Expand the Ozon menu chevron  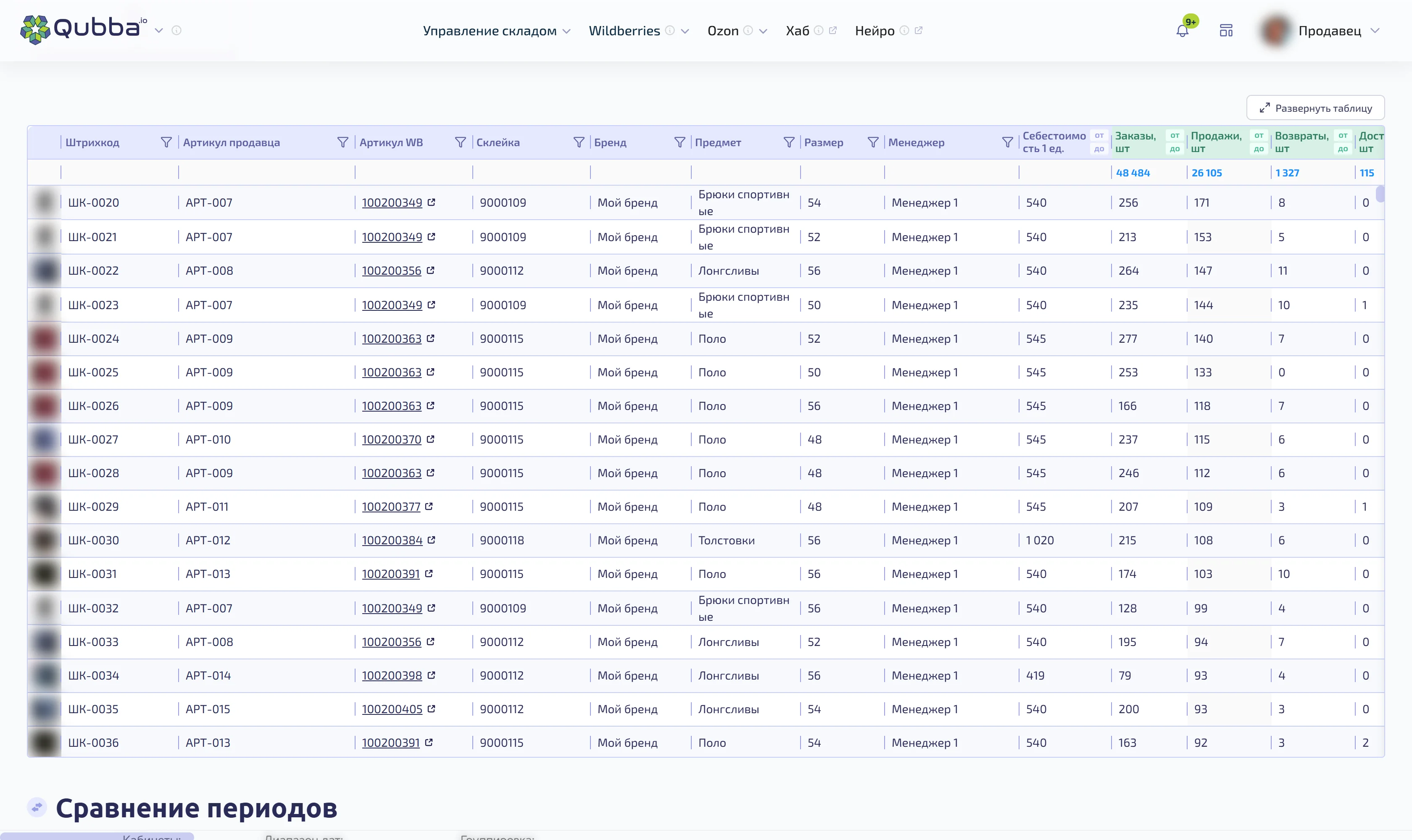click(763, 31)
